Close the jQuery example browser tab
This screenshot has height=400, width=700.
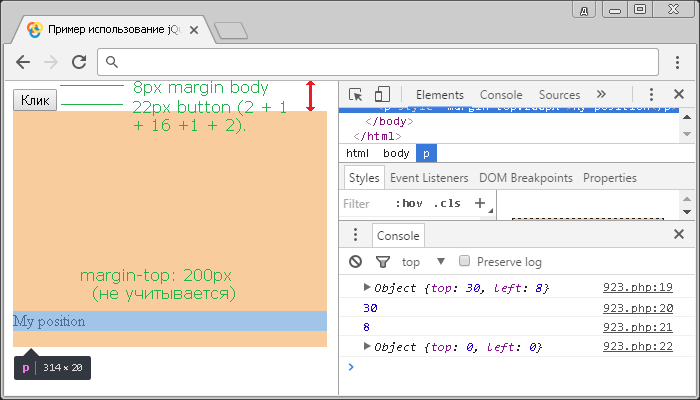click(x=194, y=30)
